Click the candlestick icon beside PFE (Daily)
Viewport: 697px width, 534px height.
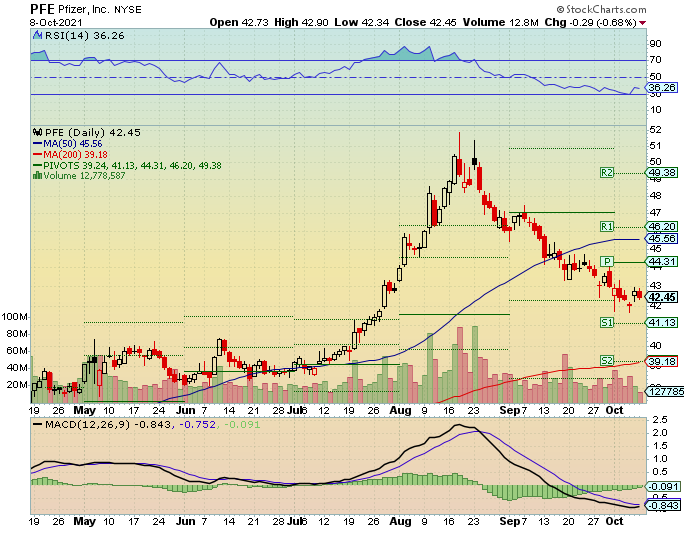[x=38, y=132]
